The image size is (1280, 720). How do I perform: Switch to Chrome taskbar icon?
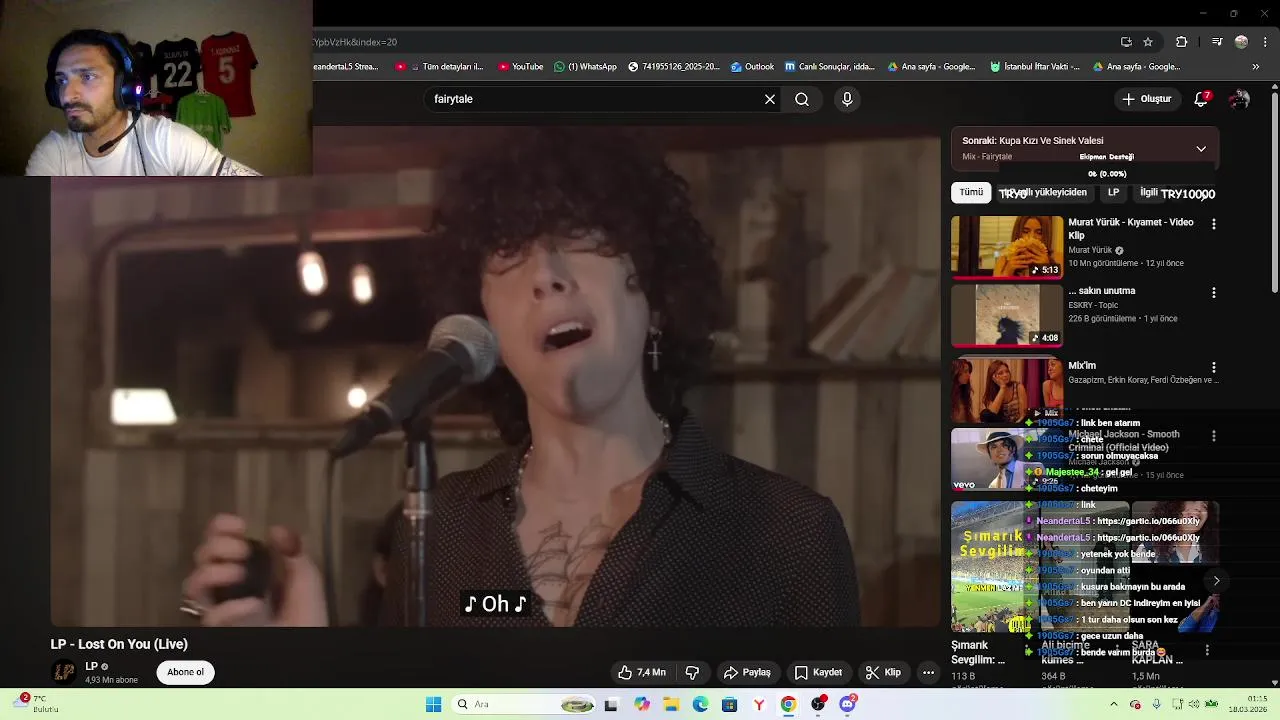pos(788,704)
